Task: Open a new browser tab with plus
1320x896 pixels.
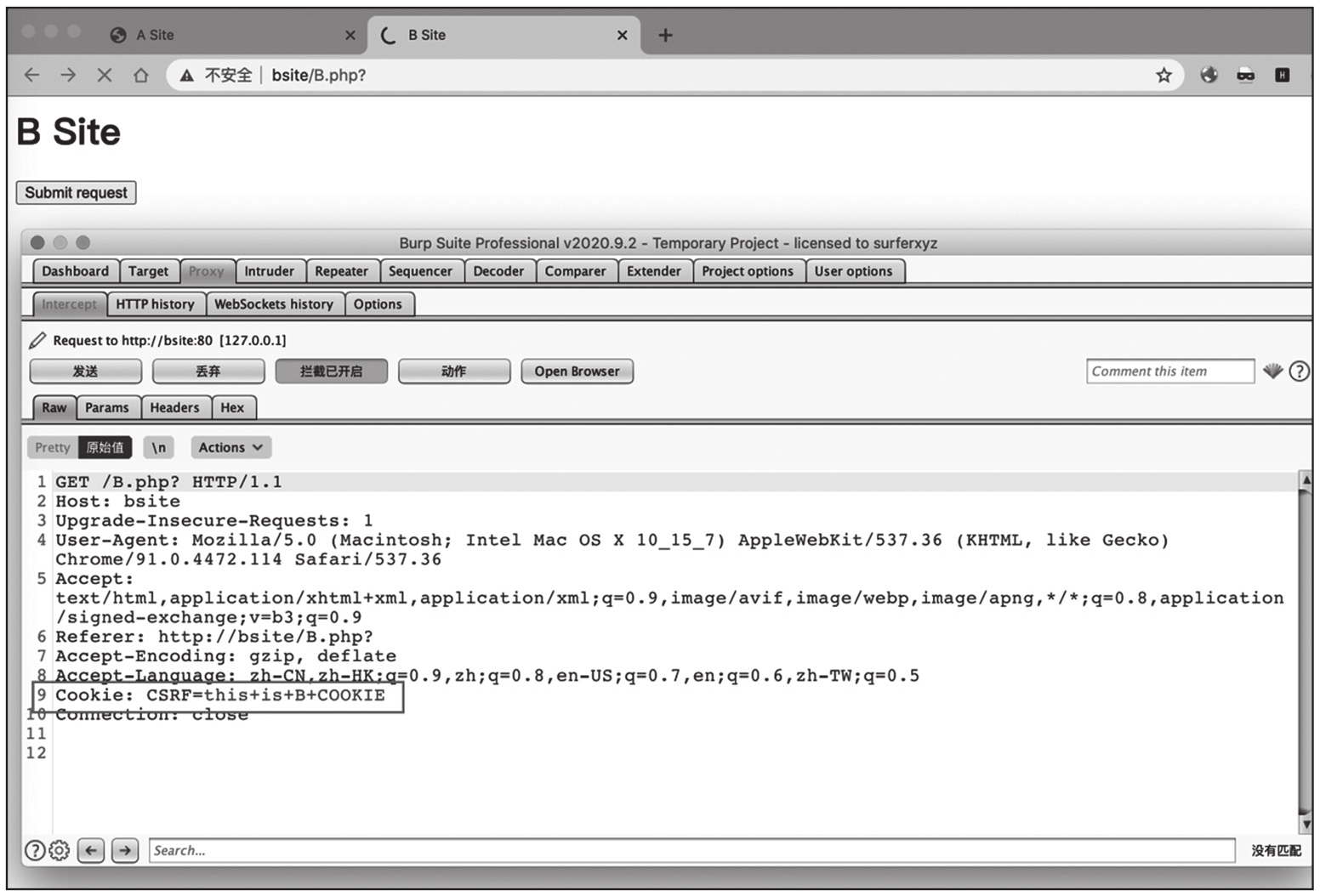Action: (665, 35)
